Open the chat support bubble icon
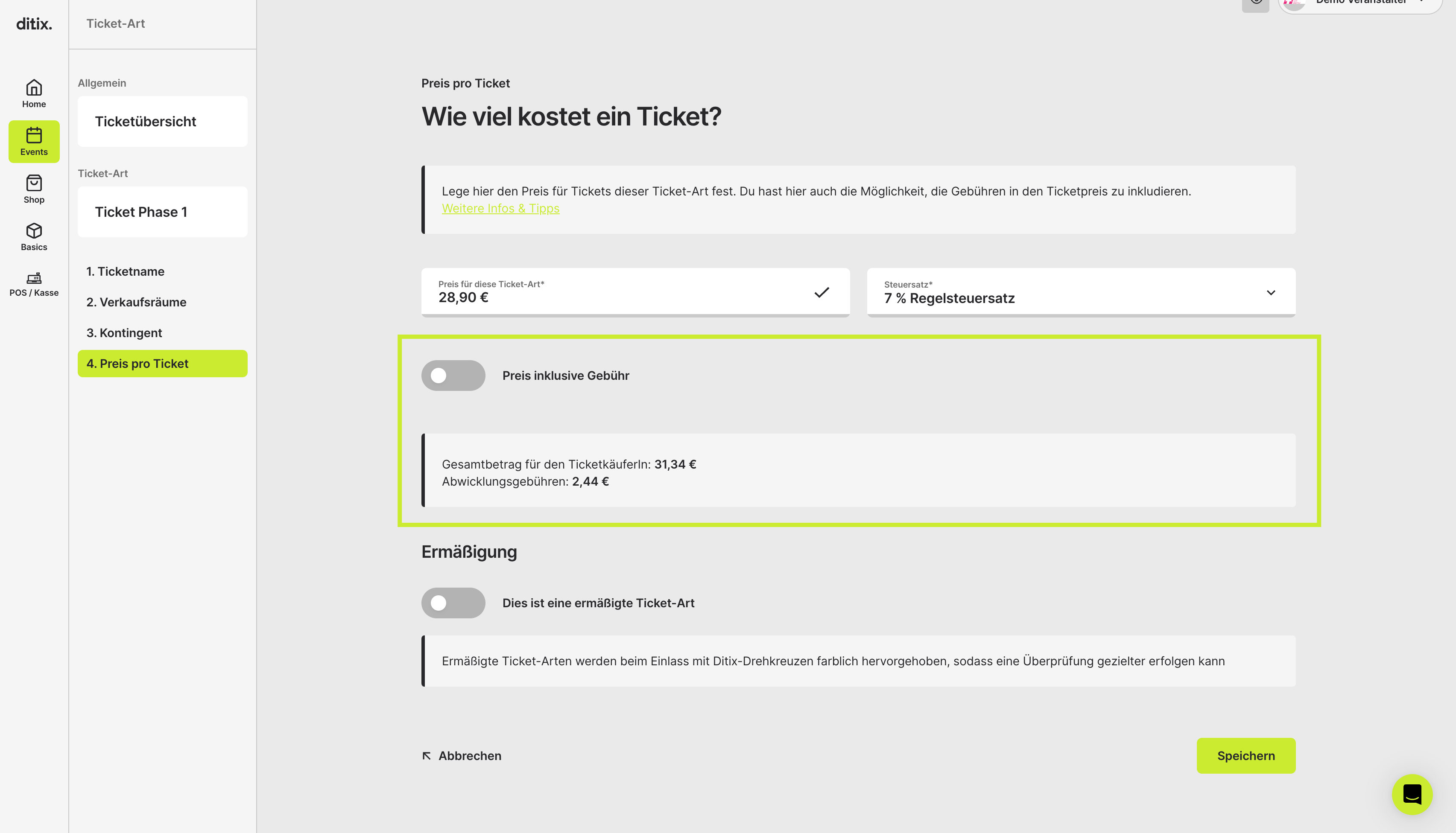 tap(1412, 794)
